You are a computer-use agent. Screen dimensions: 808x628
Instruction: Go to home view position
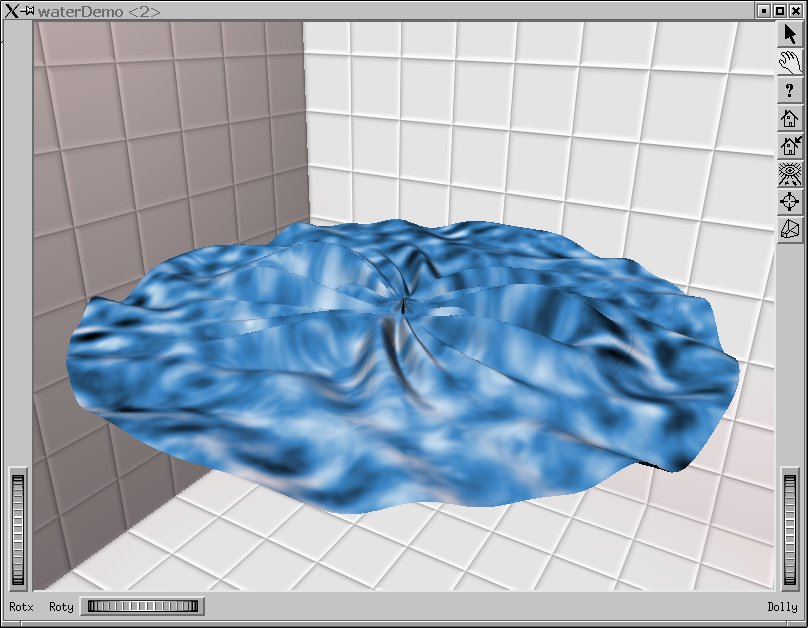(789, 118)
